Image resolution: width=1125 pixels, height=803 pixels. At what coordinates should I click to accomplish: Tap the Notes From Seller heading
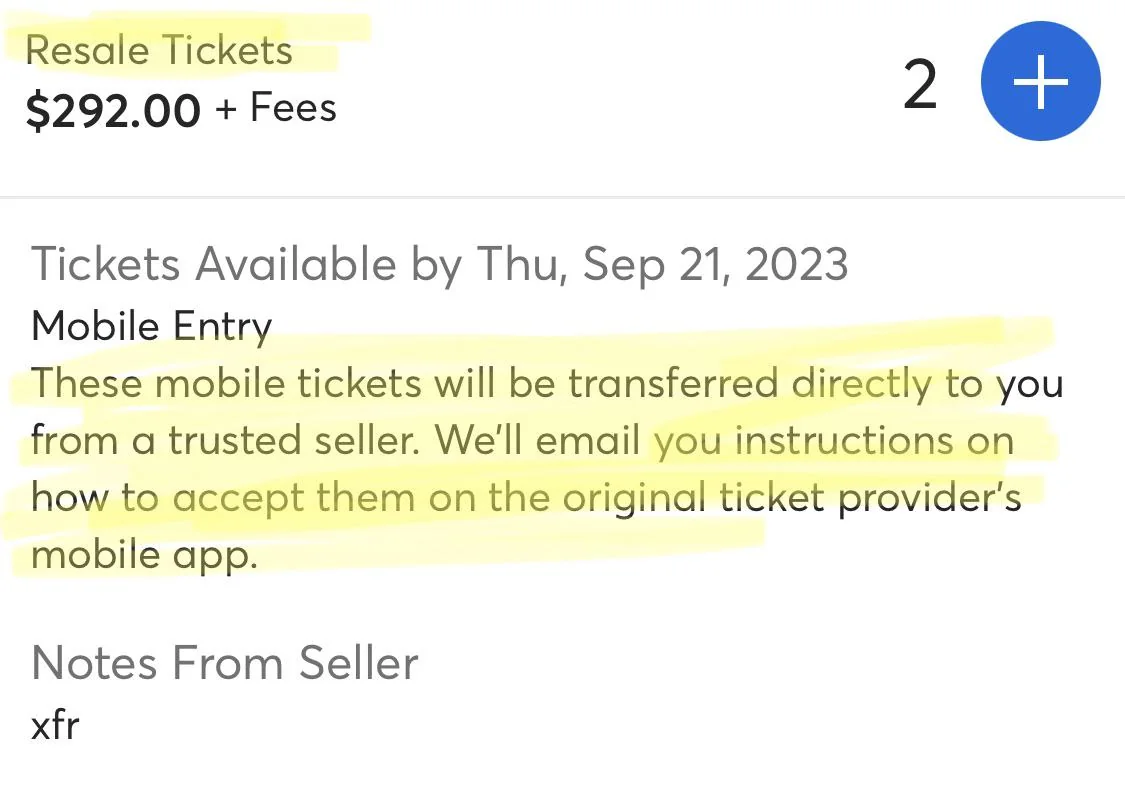(x=224, y=662)
